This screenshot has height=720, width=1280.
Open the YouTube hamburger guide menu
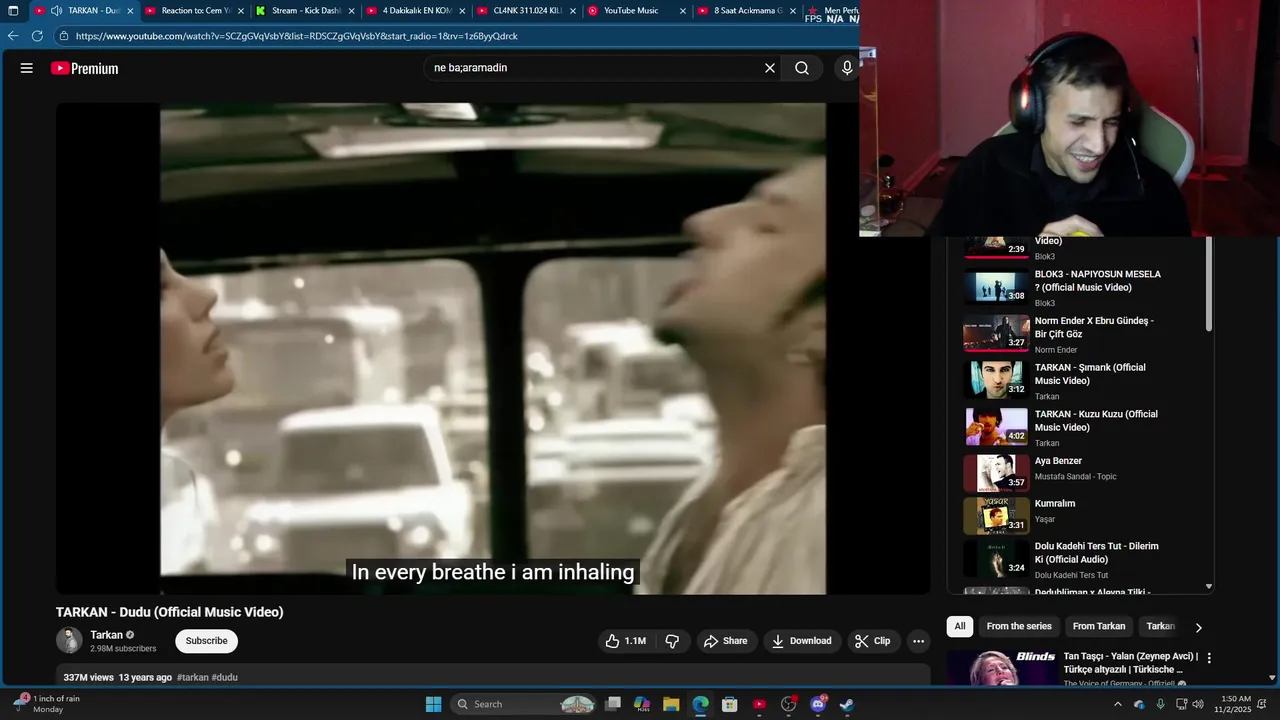point(27,68)
